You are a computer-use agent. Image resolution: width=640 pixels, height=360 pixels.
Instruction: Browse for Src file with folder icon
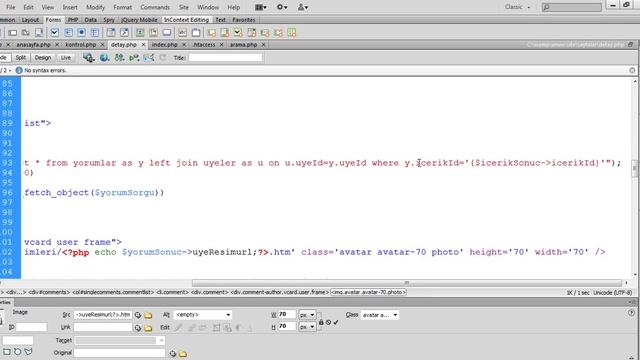(148, 315)
